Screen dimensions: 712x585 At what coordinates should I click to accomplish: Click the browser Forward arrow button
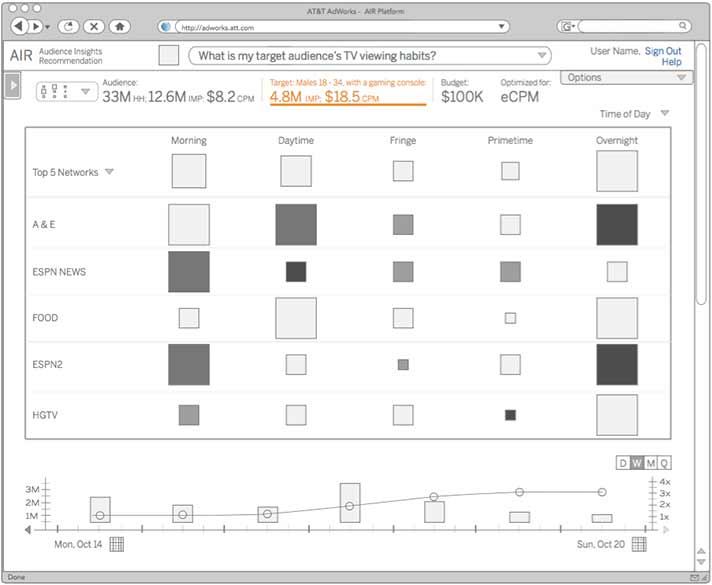(x=35, y=26)
